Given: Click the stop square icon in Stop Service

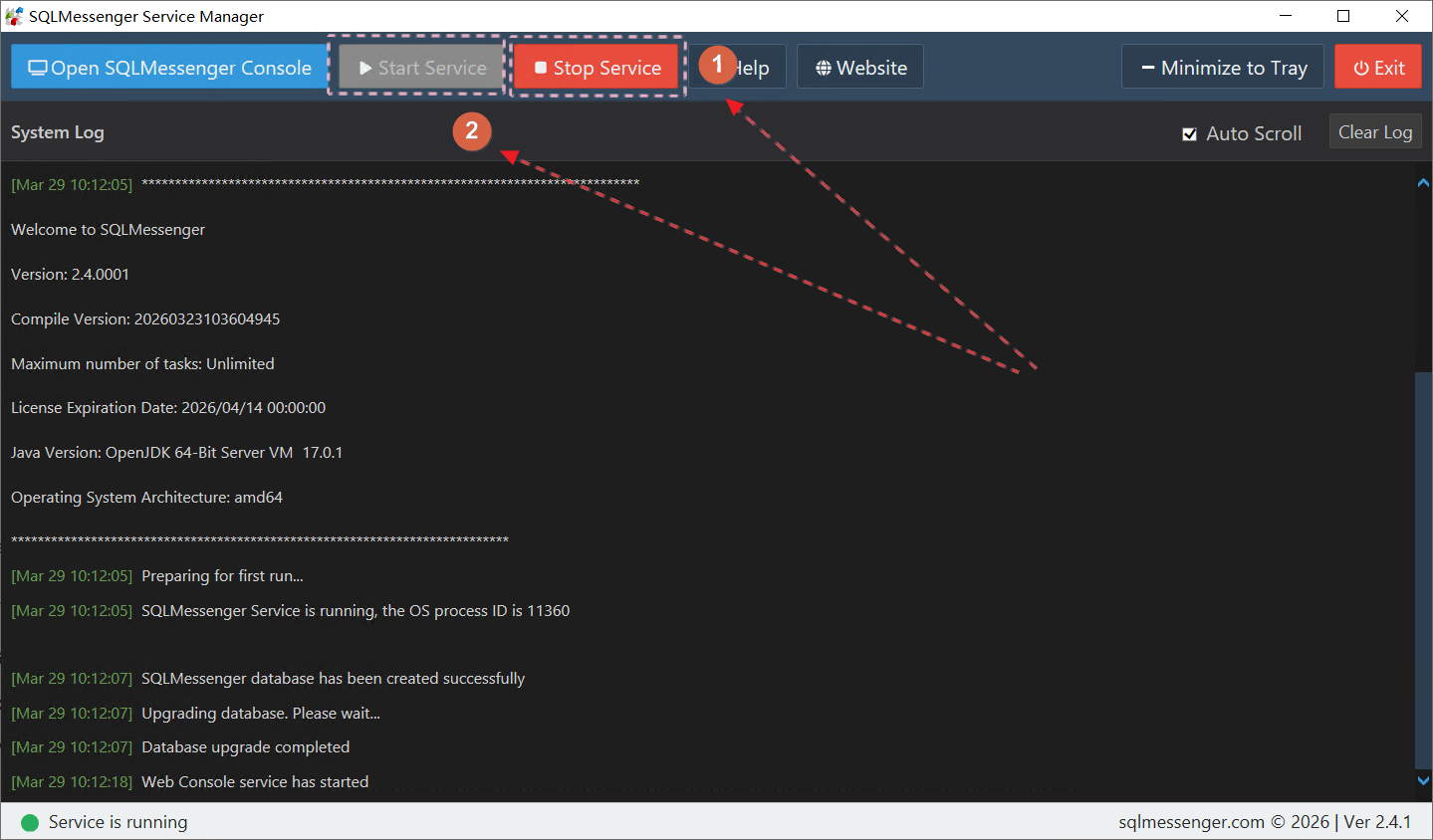Looking at the screenshot, I should click(541, 67).
